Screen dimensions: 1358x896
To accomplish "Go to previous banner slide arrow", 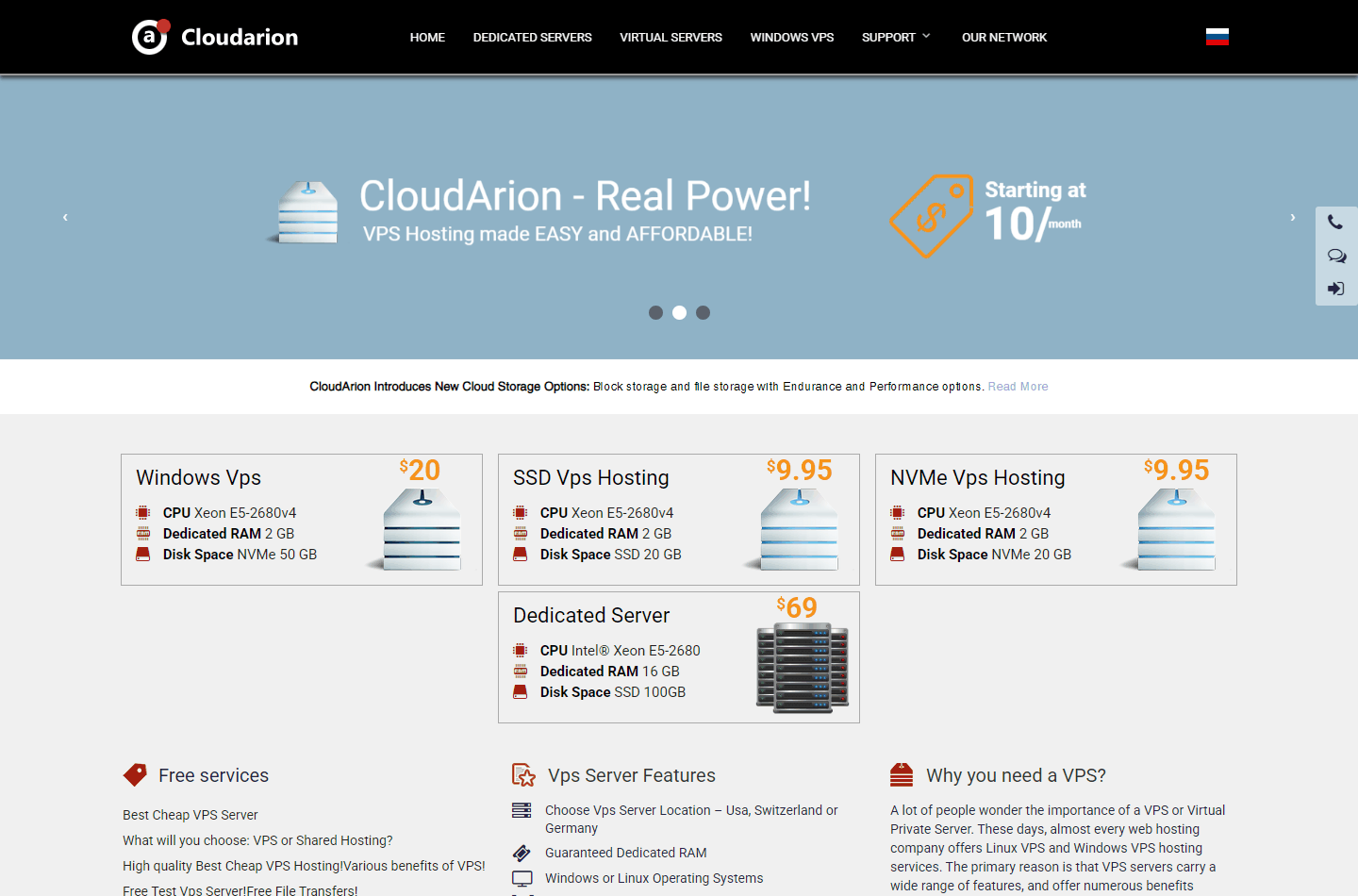I will click(65, 217).
